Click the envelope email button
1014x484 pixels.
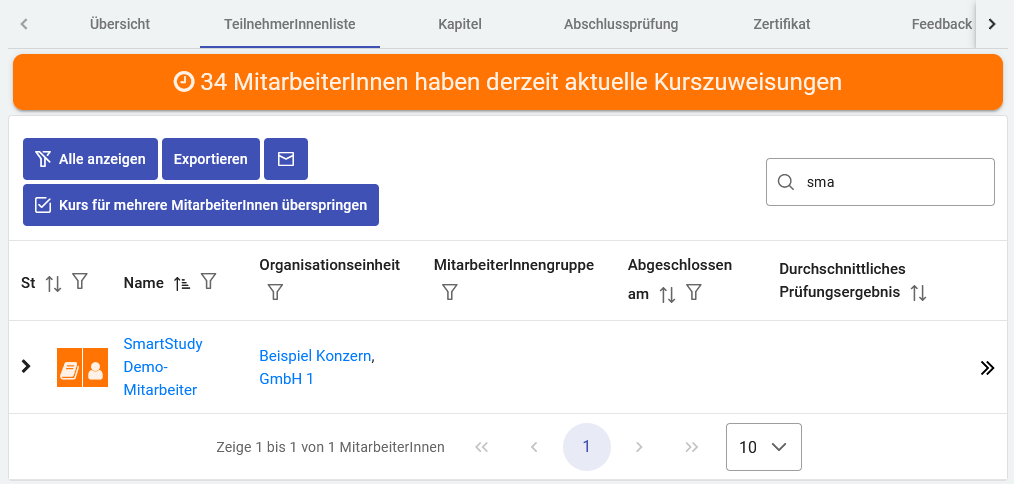tap(286, 159)
